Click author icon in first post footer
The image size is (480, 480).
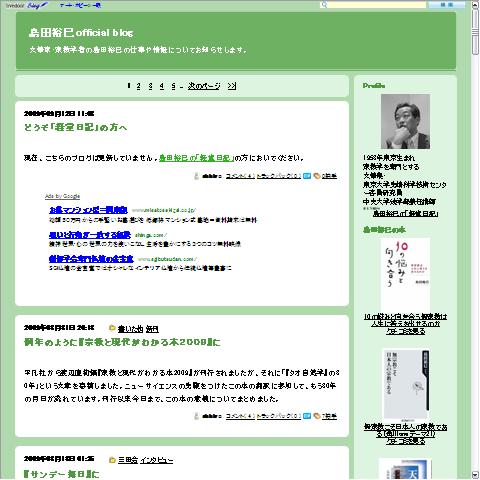click(196, 176)
